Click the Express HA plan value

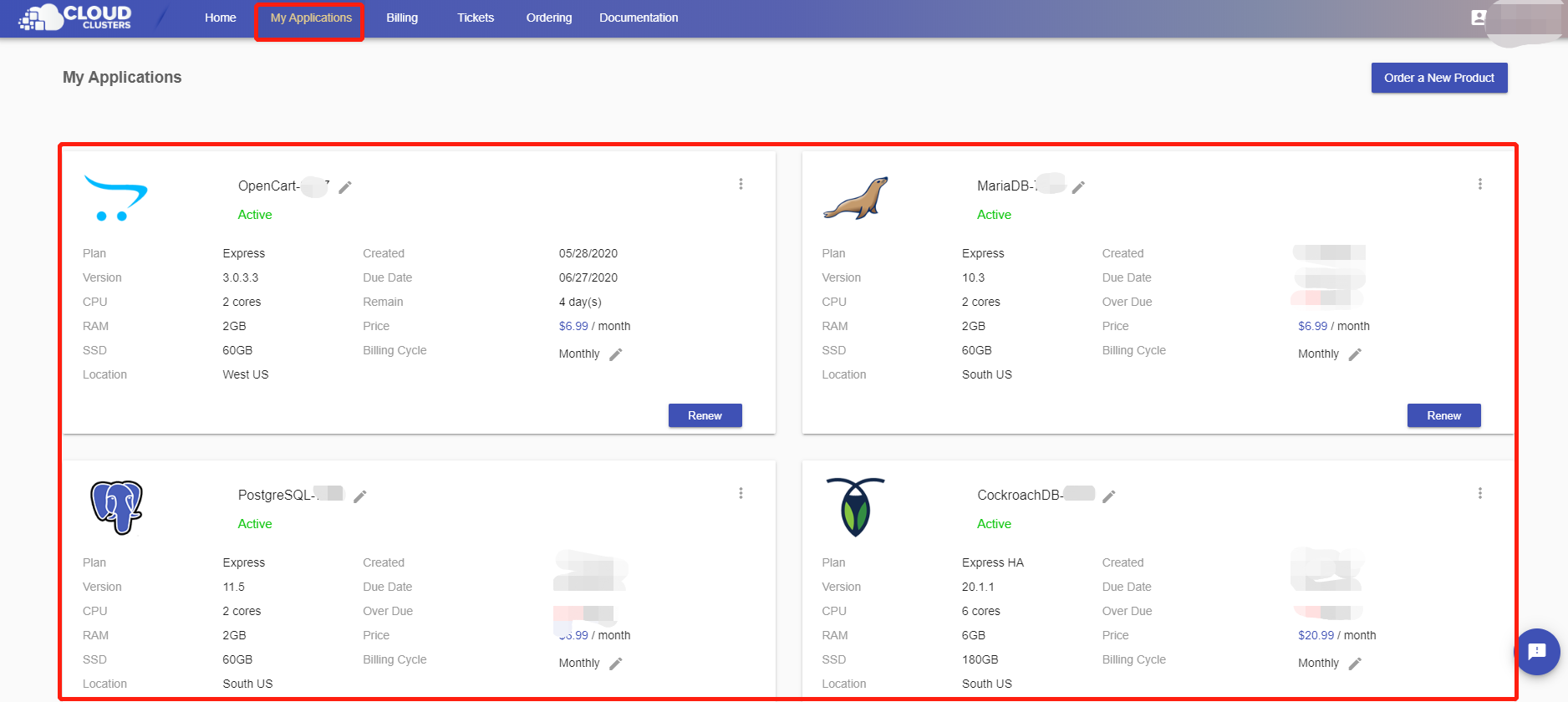993,562
